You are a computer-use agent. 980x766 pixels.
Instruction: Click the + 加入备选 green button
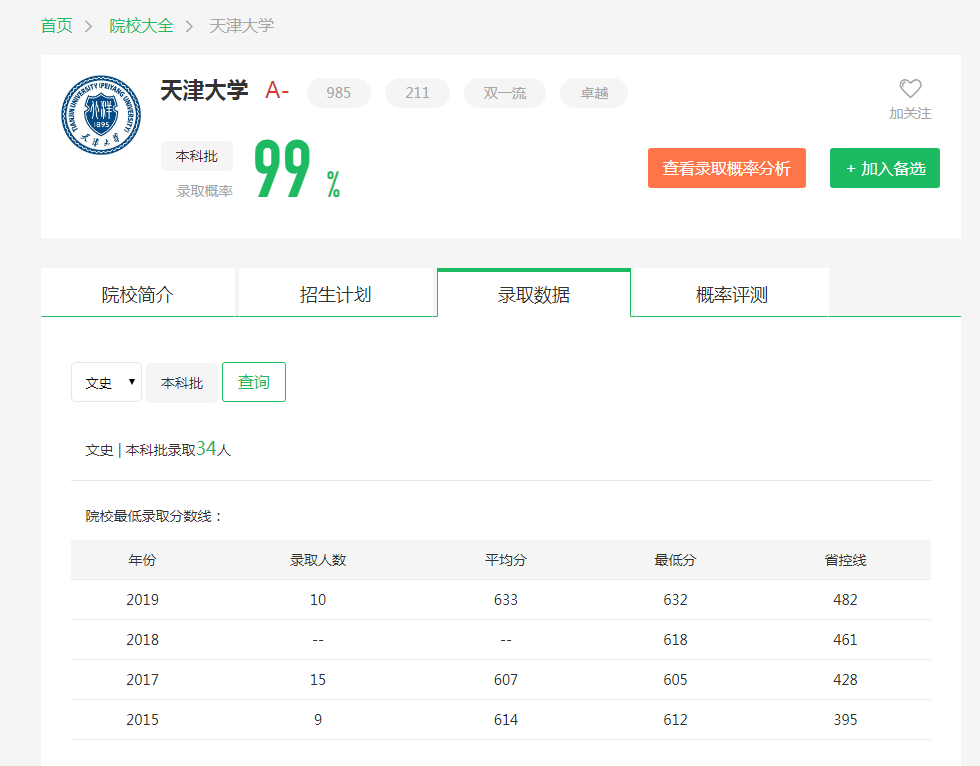pos(885,168)
